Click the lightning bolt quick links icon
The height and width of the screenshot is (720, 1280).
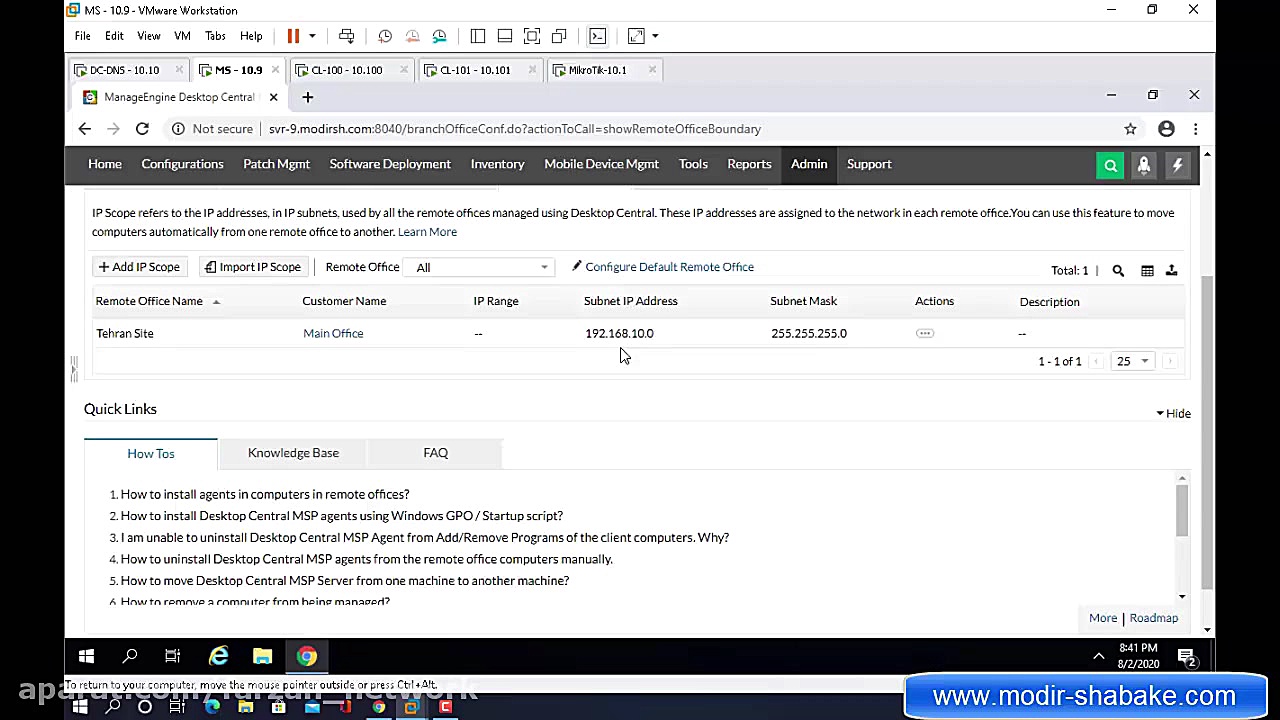[1178, 166]
